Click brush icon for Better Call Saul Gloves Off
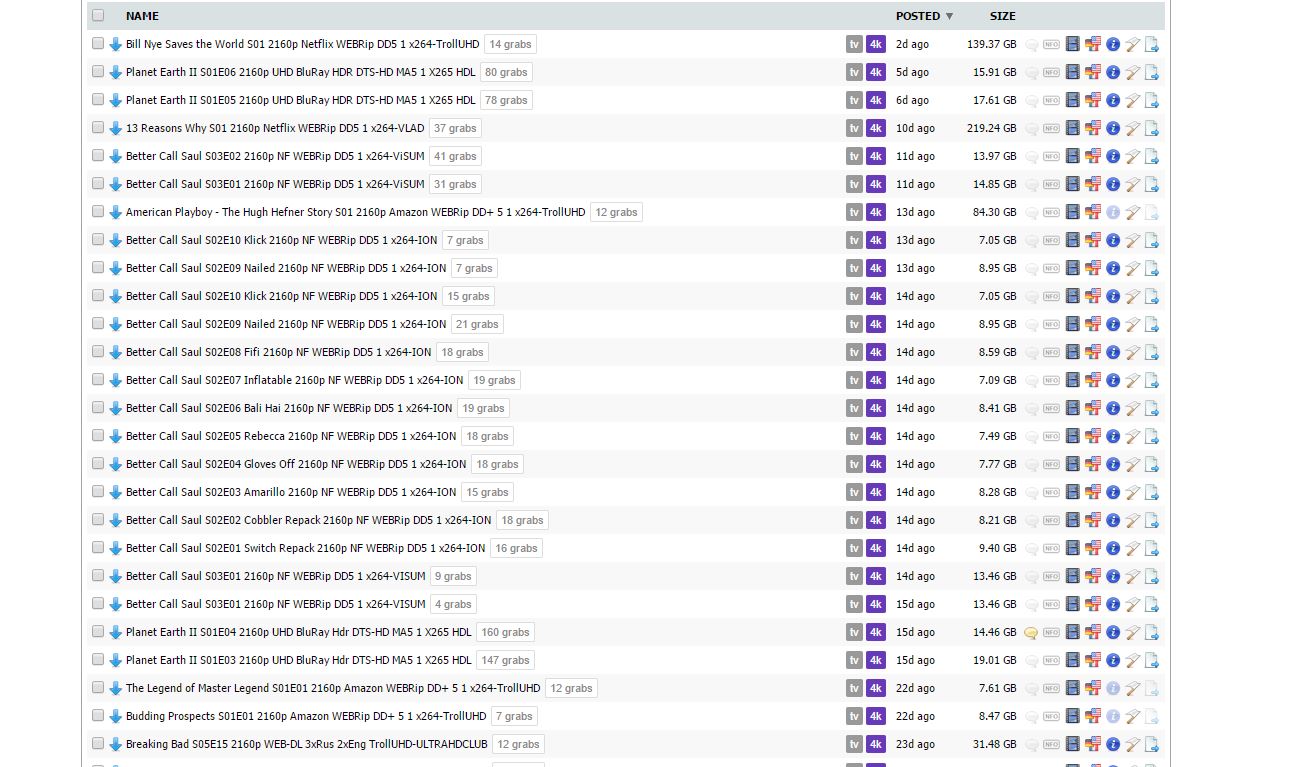The height and width of the screenshot is (767, 1313). click(1133, 464)
